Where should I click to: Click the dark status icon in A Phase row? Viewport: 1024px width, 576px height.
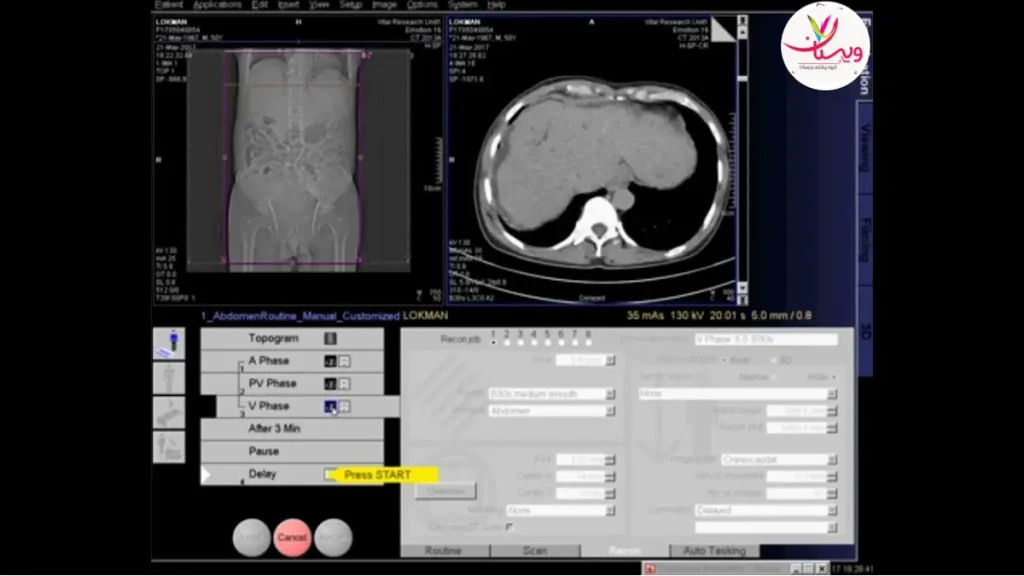click(x=329, y=361)
